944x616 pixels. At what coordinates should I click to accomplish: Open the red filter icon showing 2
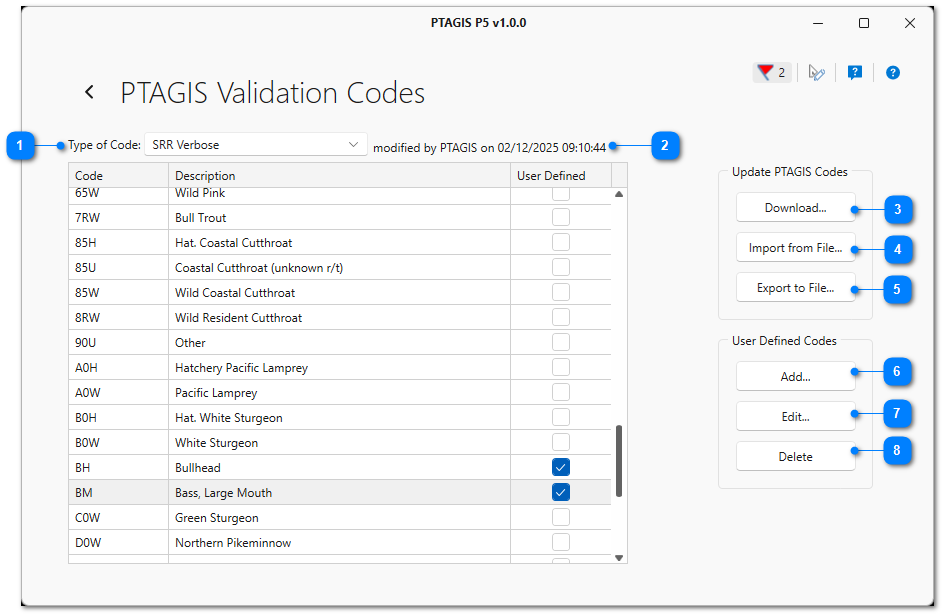772,73
